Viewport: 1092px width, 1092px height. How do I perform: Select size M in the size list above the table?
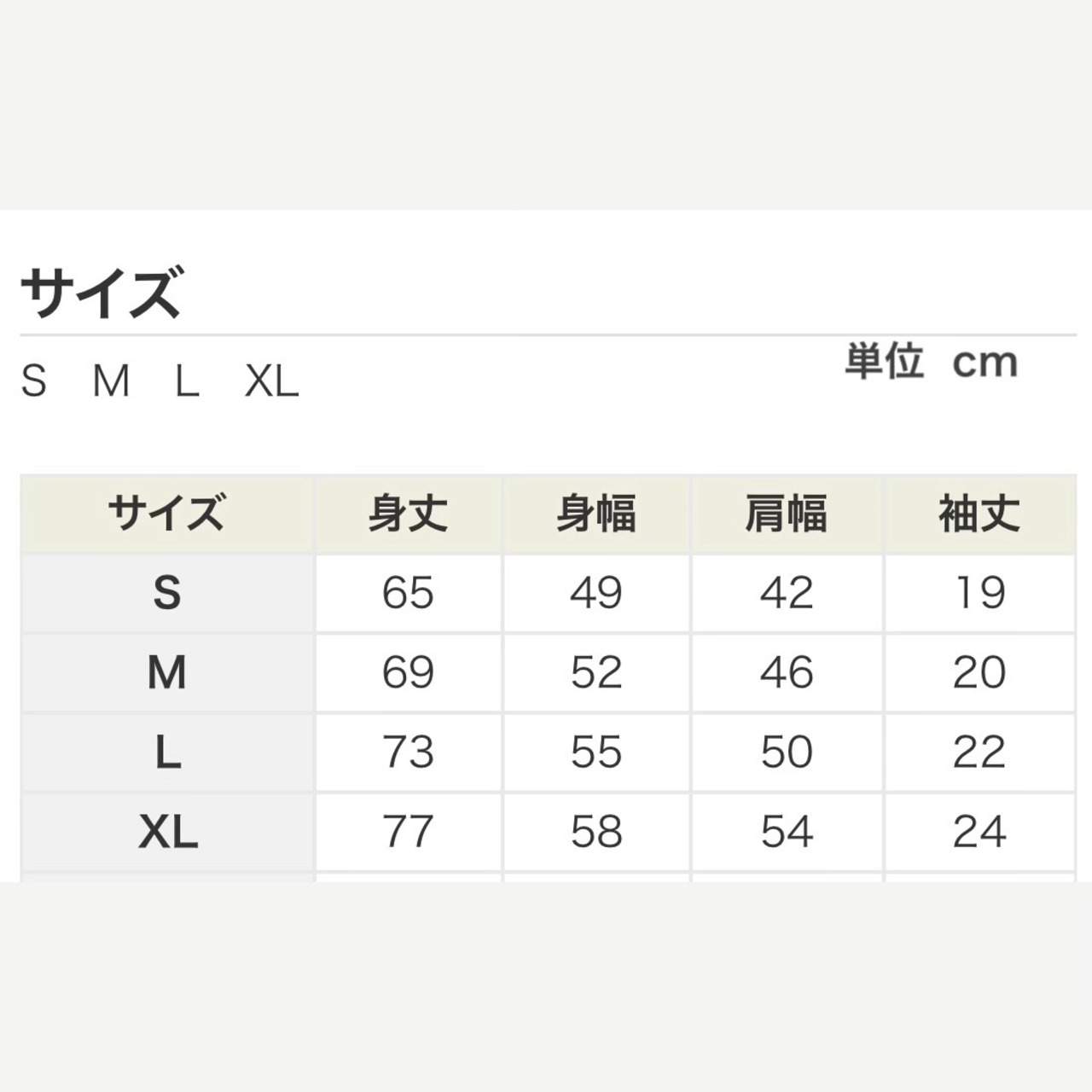pos(111,381)
